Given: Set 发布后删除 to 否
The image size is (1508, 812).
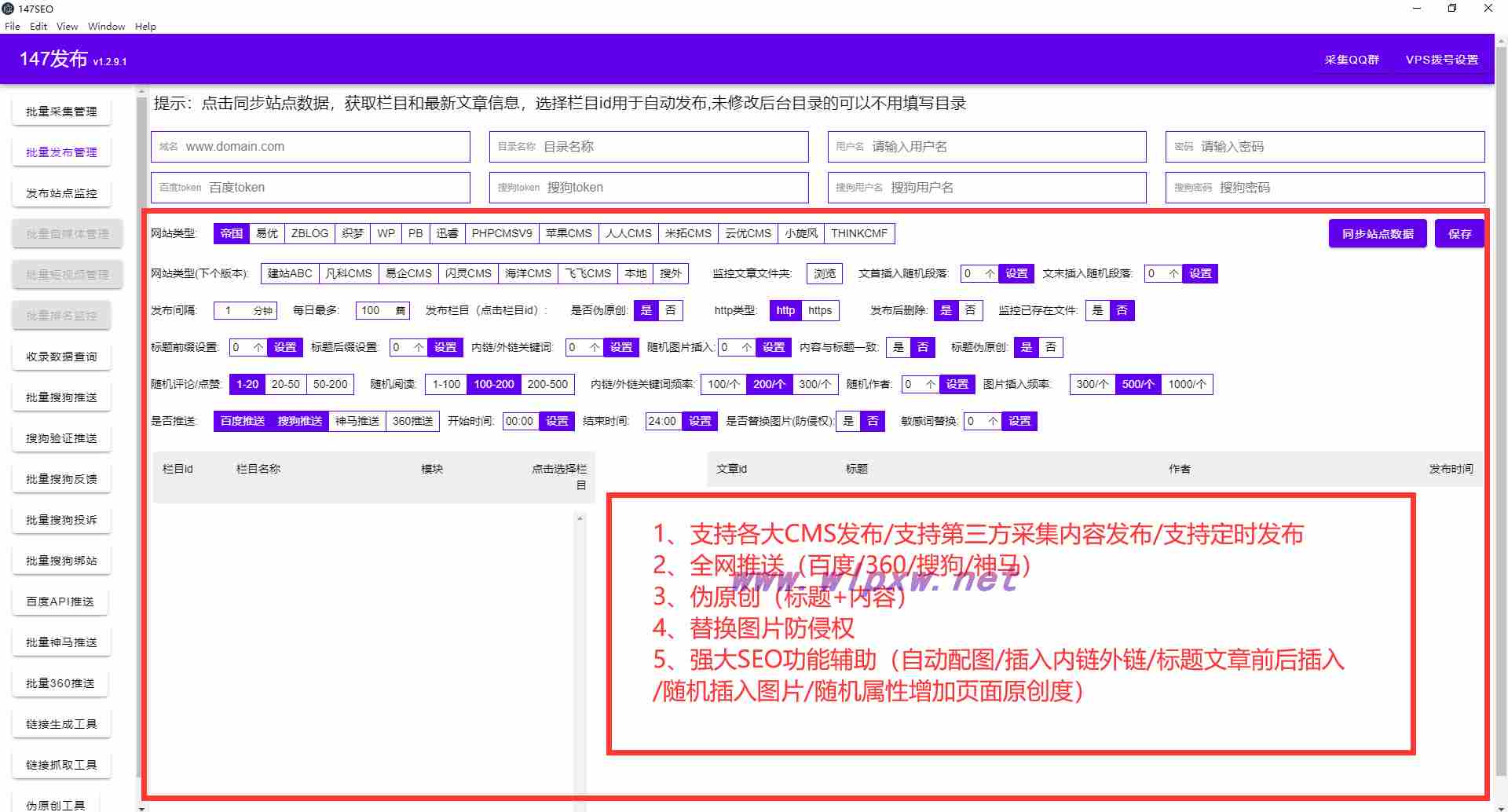Looking at the screenshot, I should (x=970, y=310).
